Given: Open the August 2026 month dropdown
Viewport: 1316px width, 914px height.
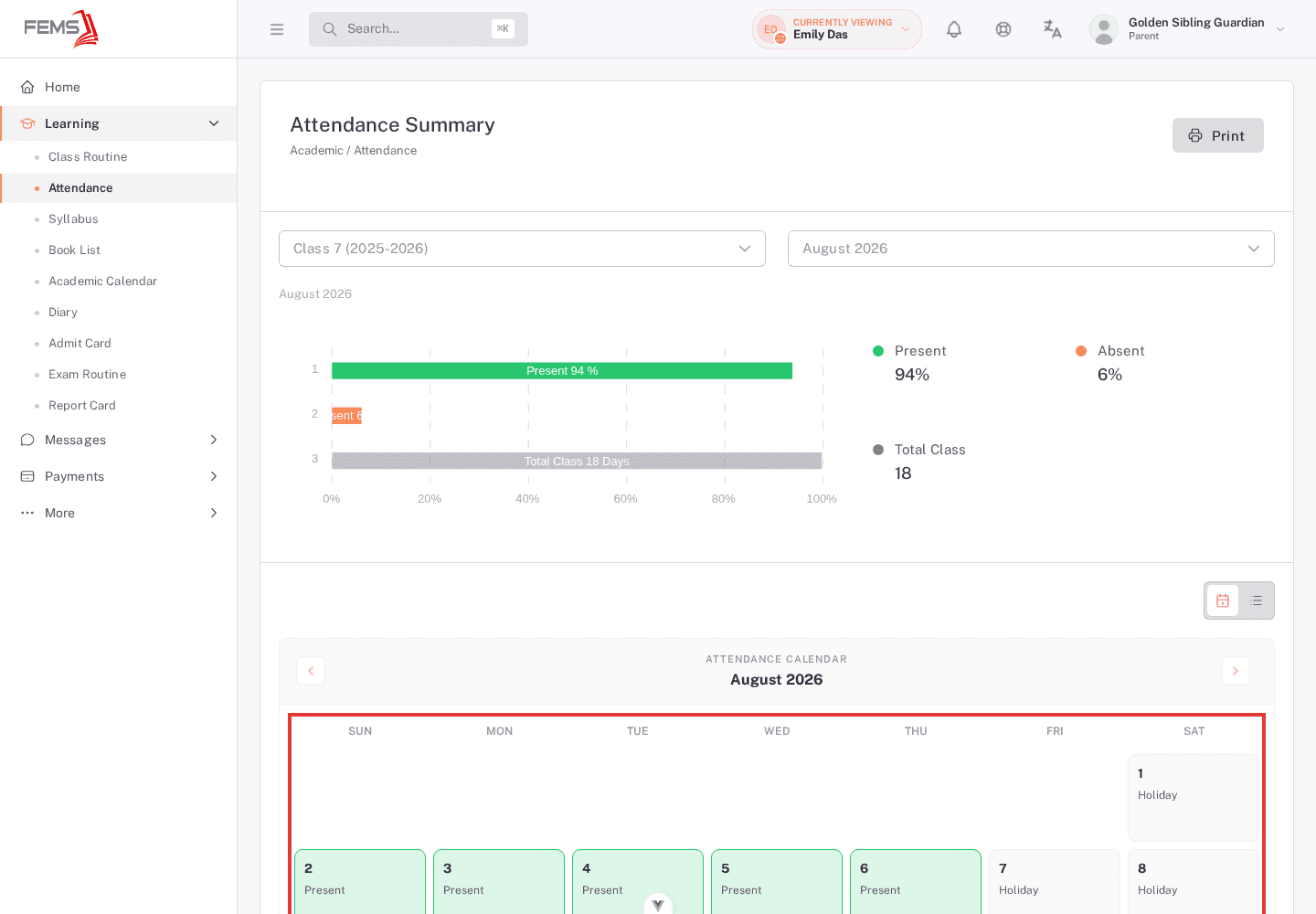Looking at the screenshot, I should click(1031, 249).
